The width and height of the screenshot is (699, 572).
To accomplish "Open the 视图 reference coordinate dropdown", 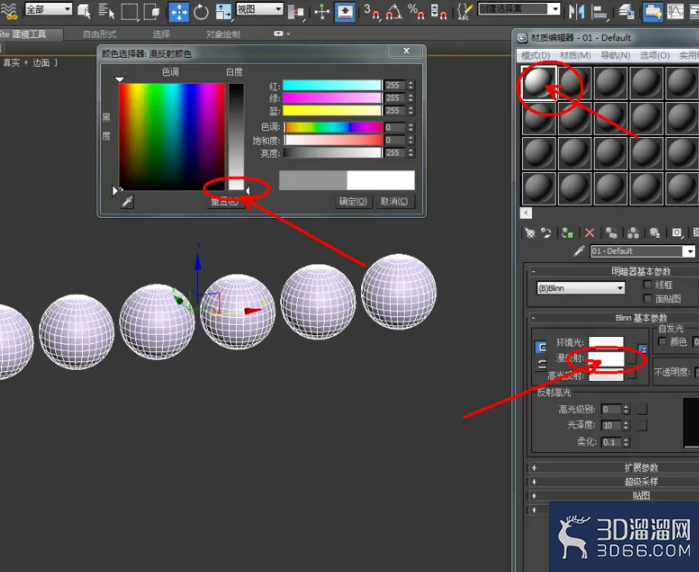I will pyautogui.click(x=259, y=9).
